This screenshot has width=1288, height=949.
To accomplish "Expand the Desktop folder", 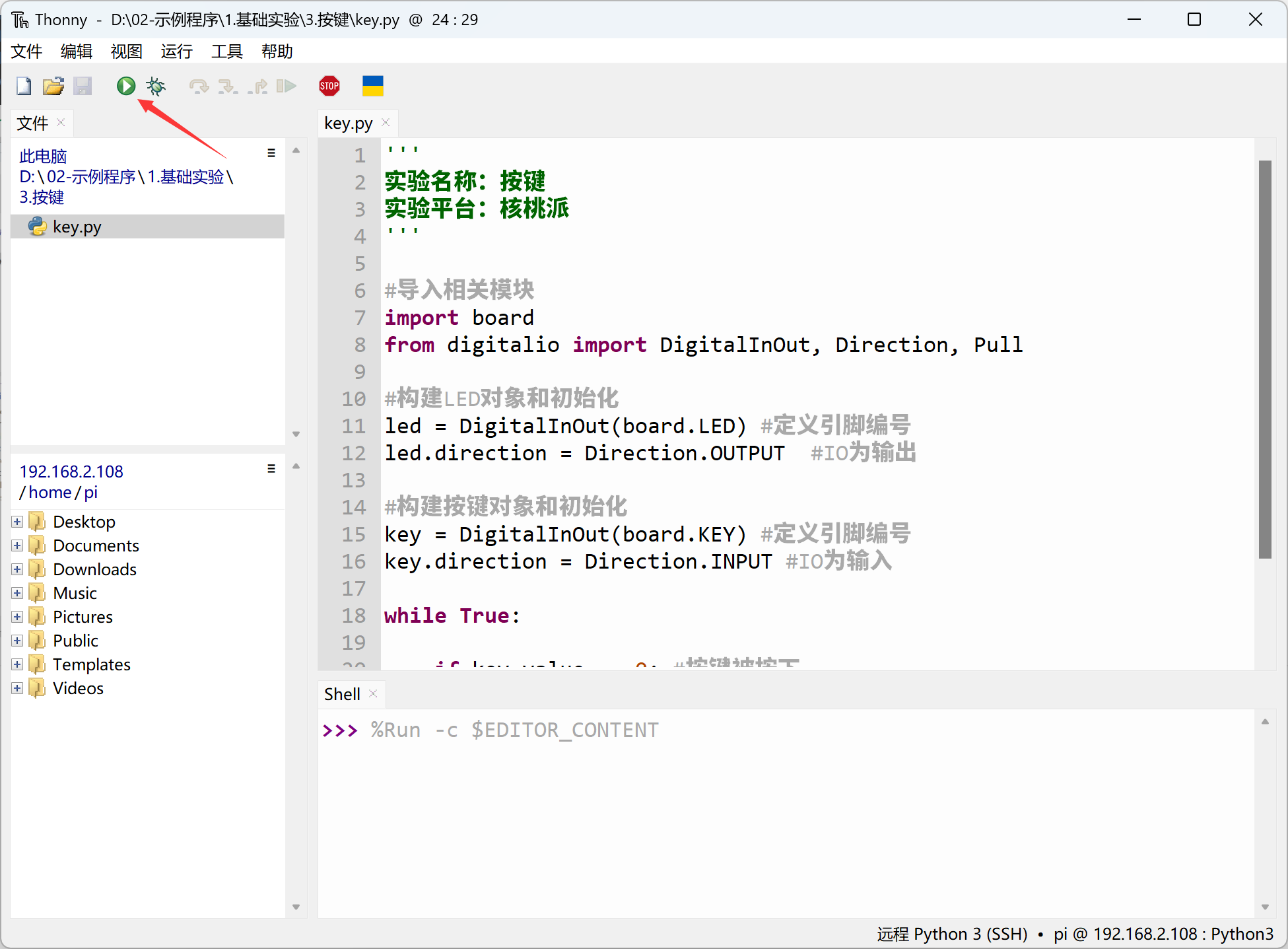I will tap(17, 522).
